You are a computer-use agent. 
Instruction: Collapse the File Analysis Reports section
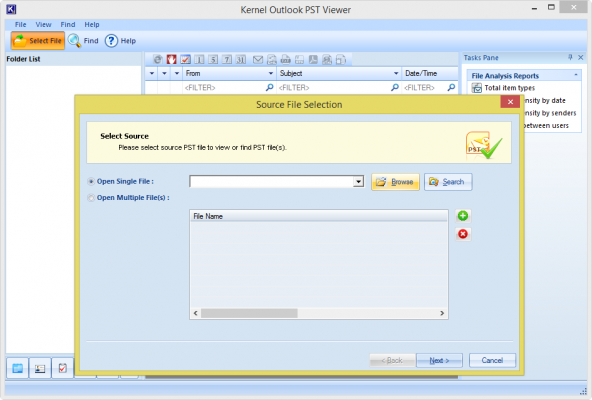coord(576,75)
